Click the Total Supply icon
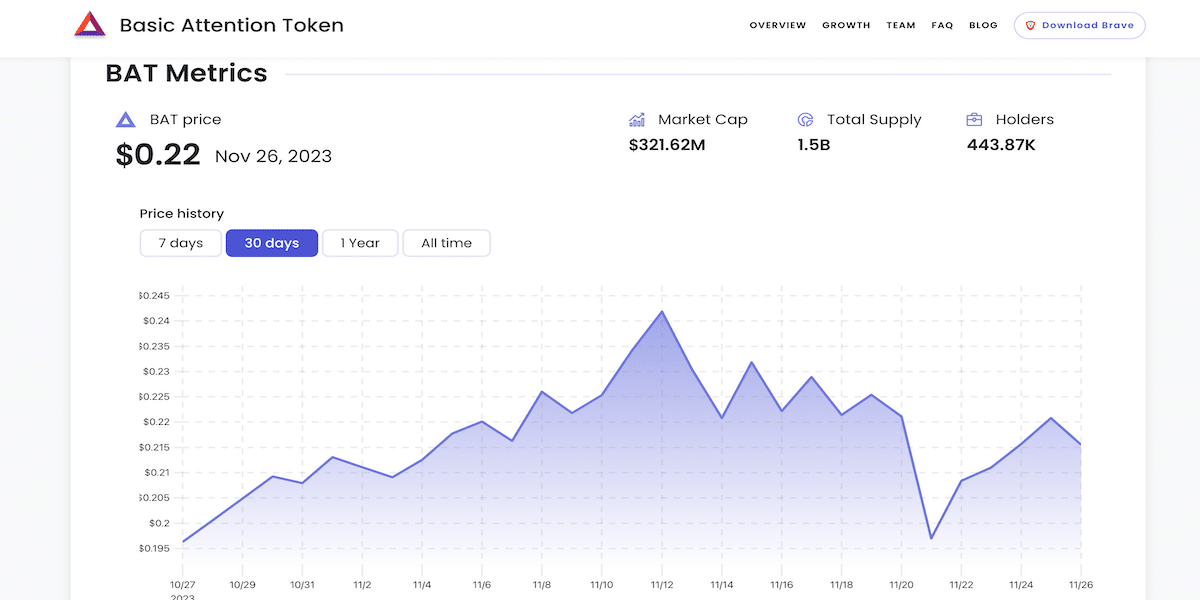 coord(806,120)
